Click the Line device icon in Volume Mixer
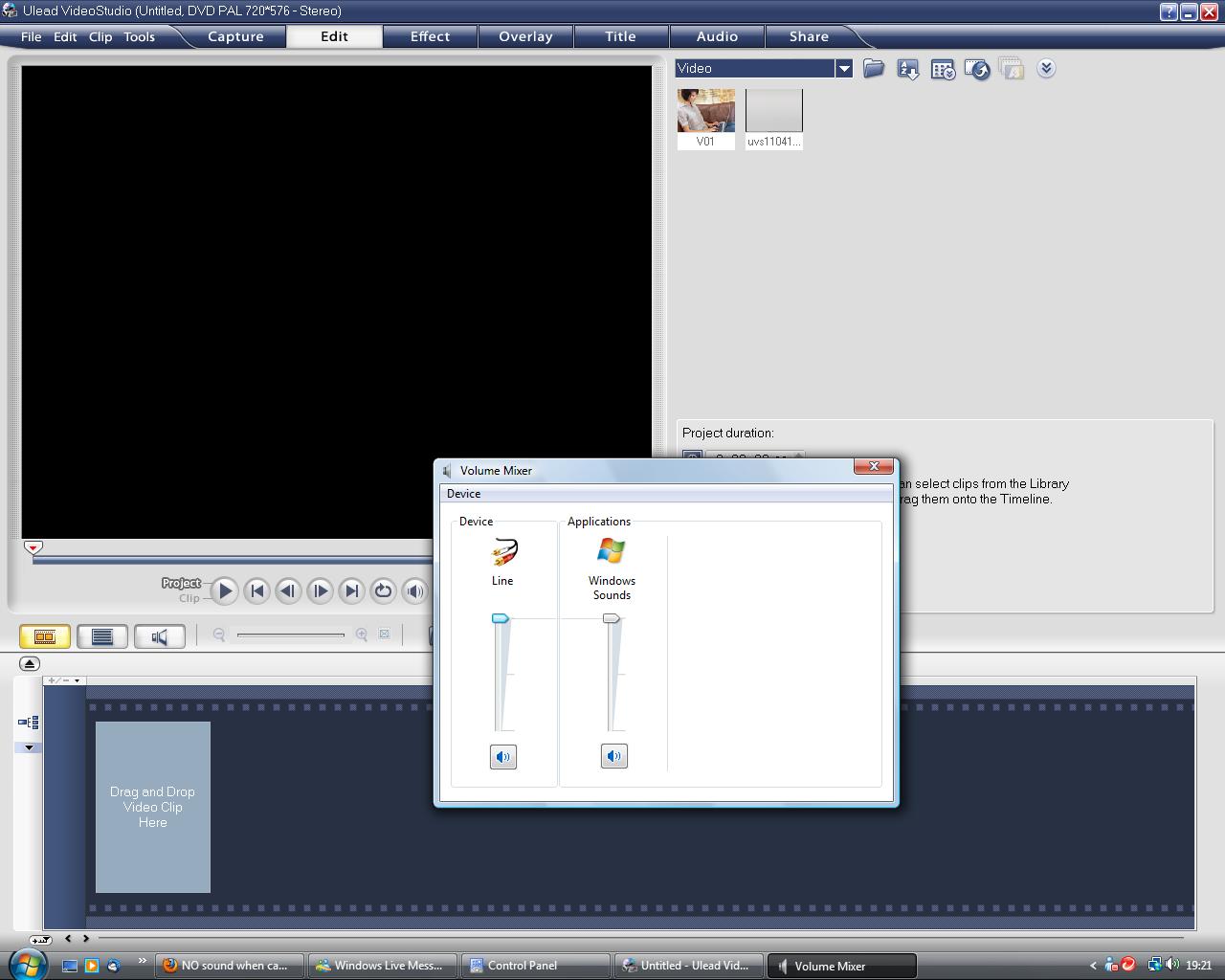The width and height of the screenshot is (1225, 980). (503, 552)
